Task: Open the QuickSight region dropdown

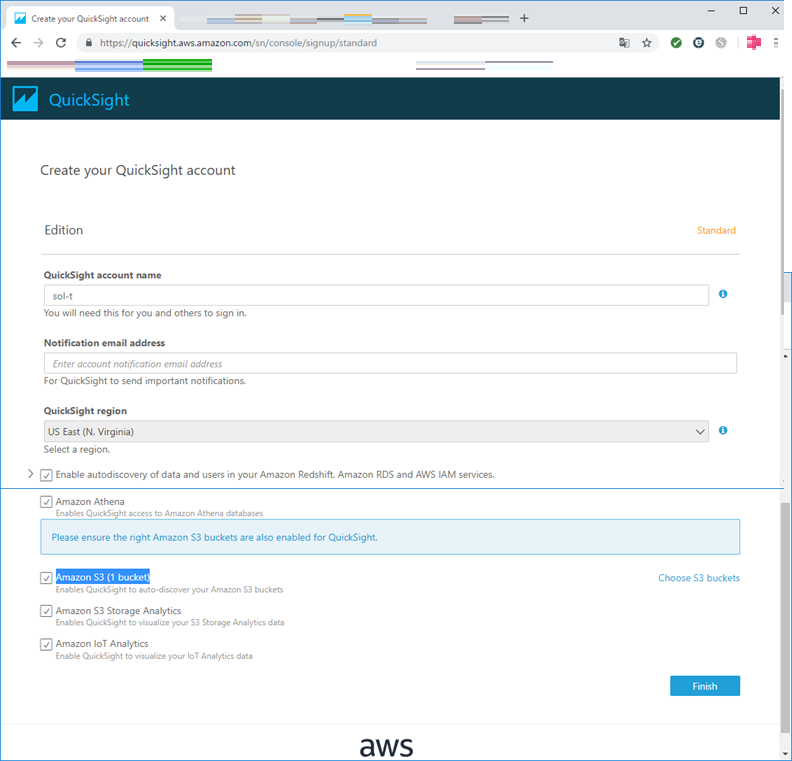Action: click(x=376, y=431)
